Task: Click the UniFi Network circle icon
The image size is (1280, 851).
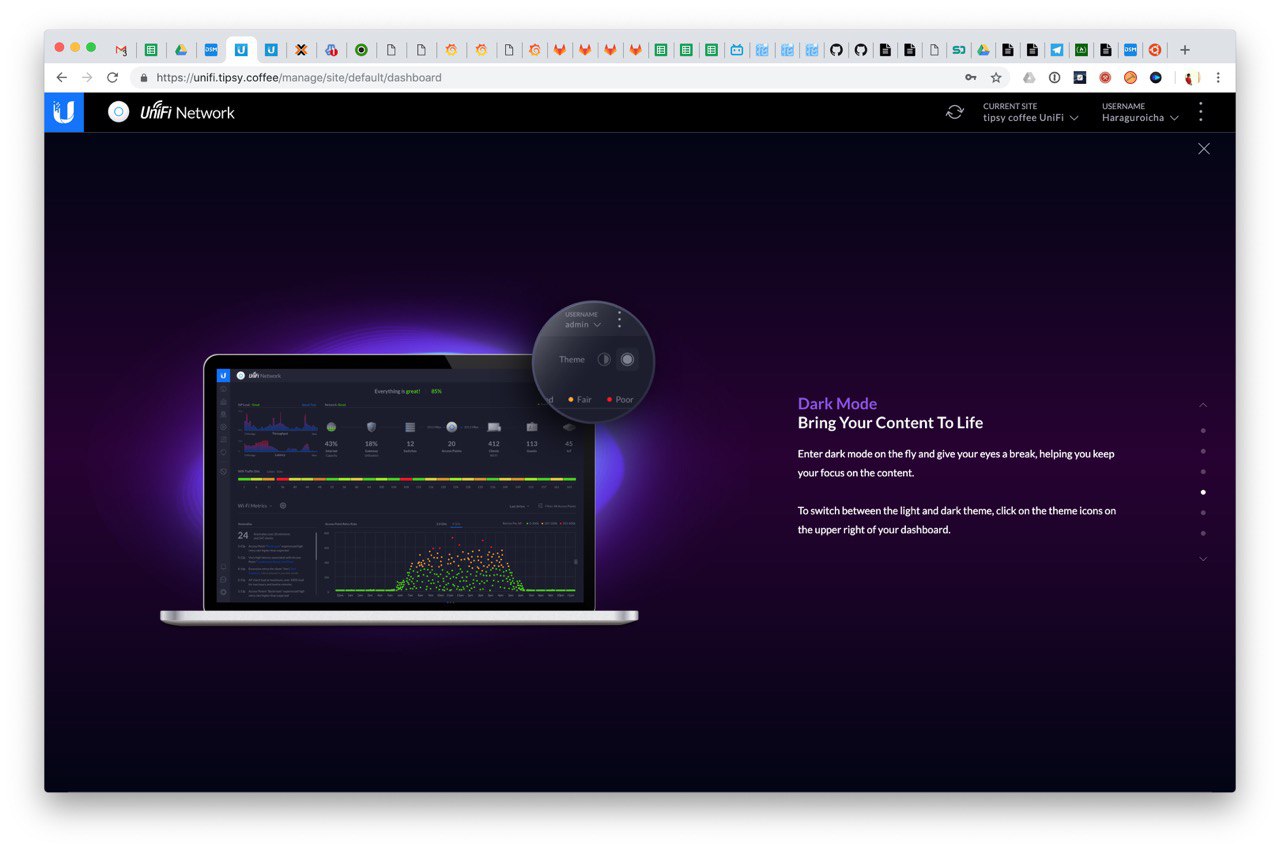Action: coord(119,112)
